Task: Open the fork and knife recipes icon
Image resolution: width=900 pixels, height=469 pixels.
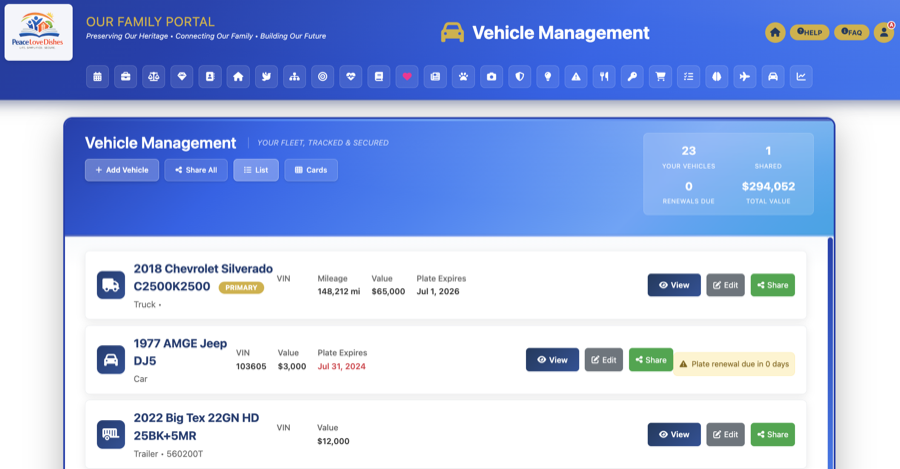Action: 604,76
